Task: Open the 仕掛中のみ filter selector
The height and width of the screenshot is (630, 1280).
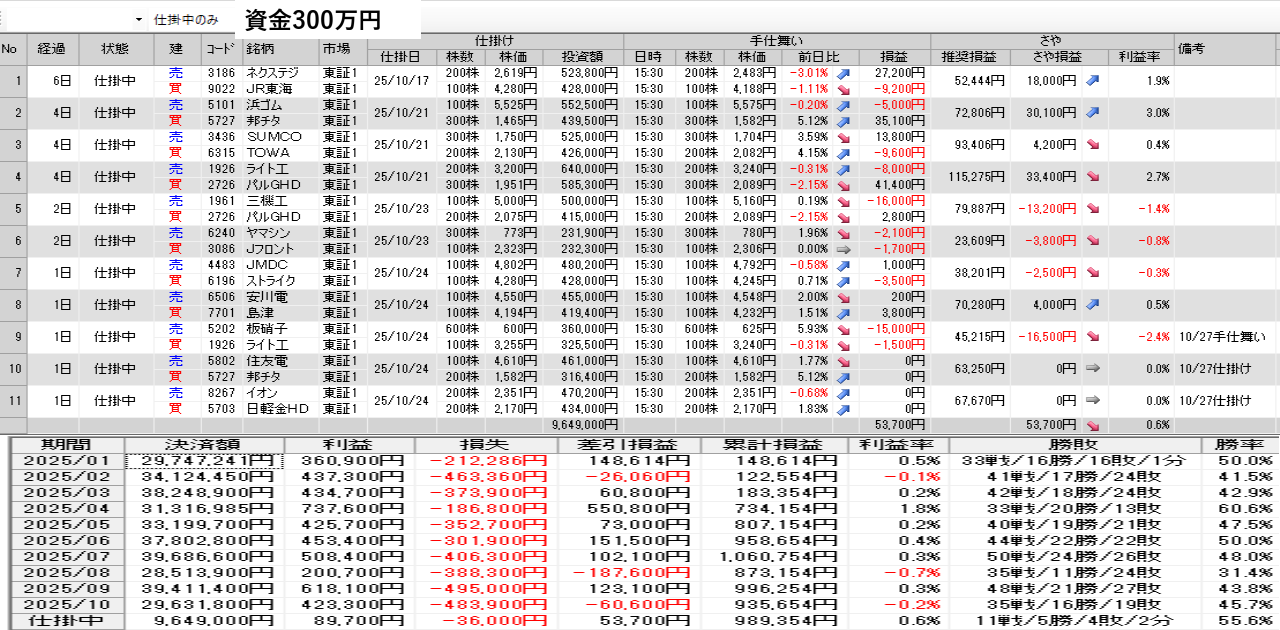Action: pos(190,20)
